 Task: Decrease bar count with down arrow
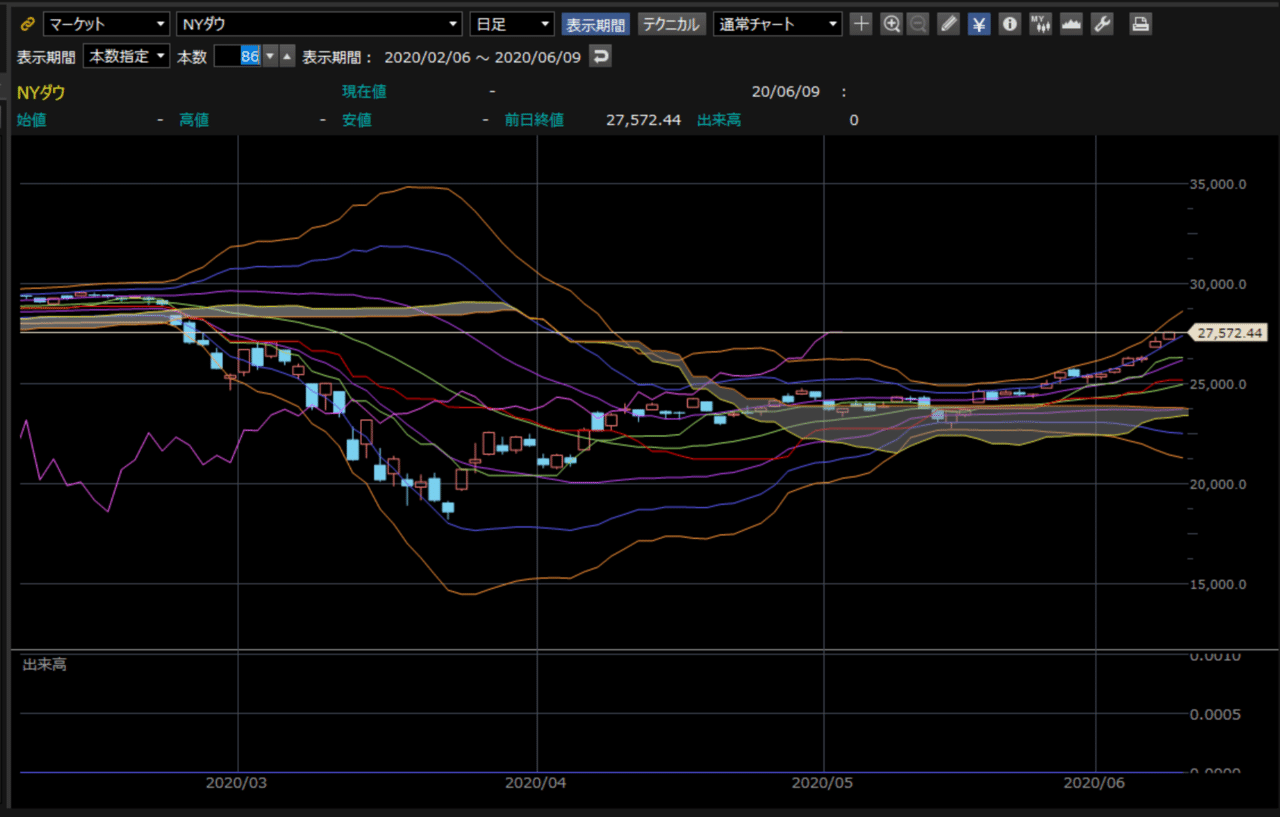click(270, 57)
